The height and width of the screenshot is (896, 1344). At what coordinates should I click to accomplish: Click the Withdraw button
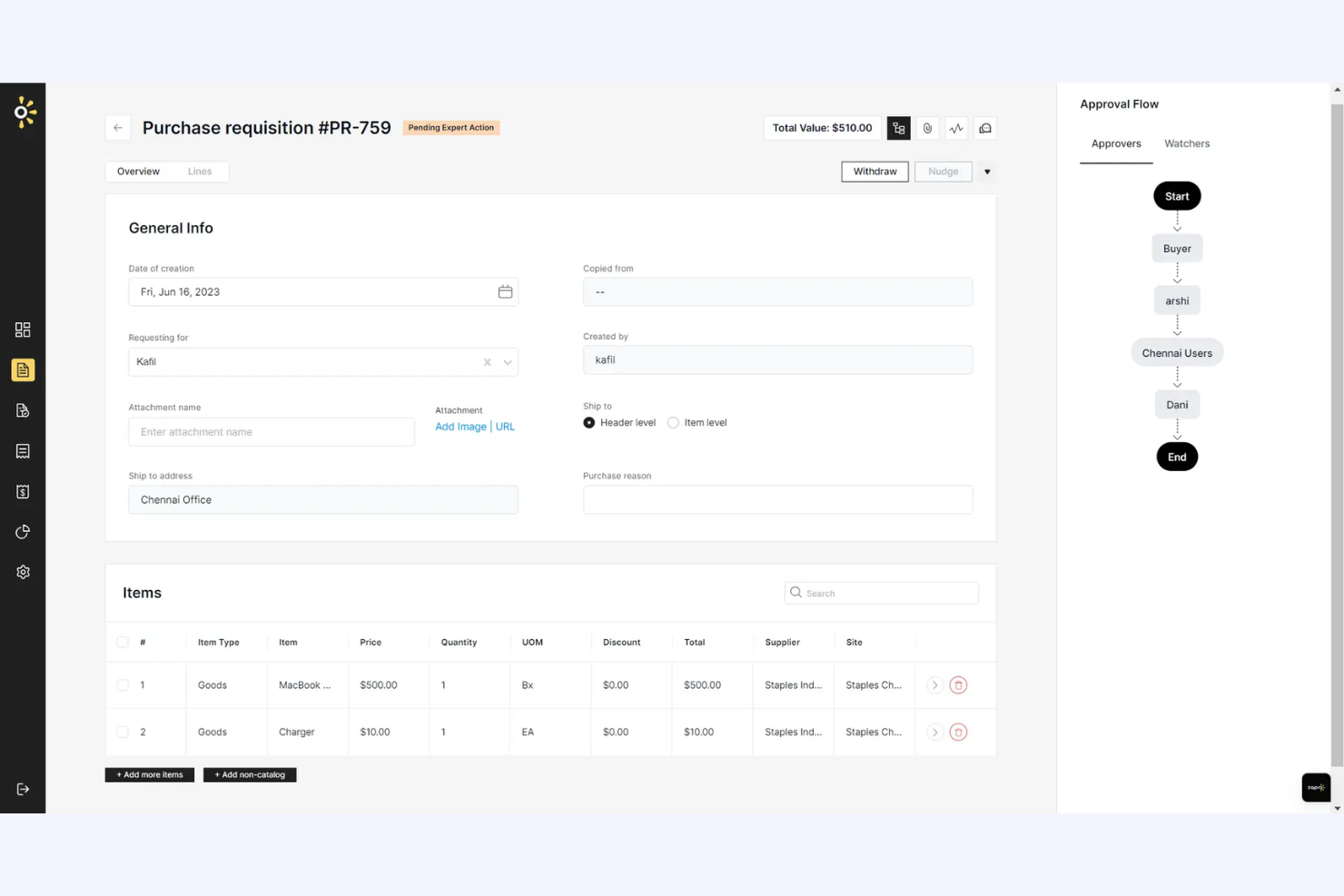pyautogui.click(x=874, y=171)
